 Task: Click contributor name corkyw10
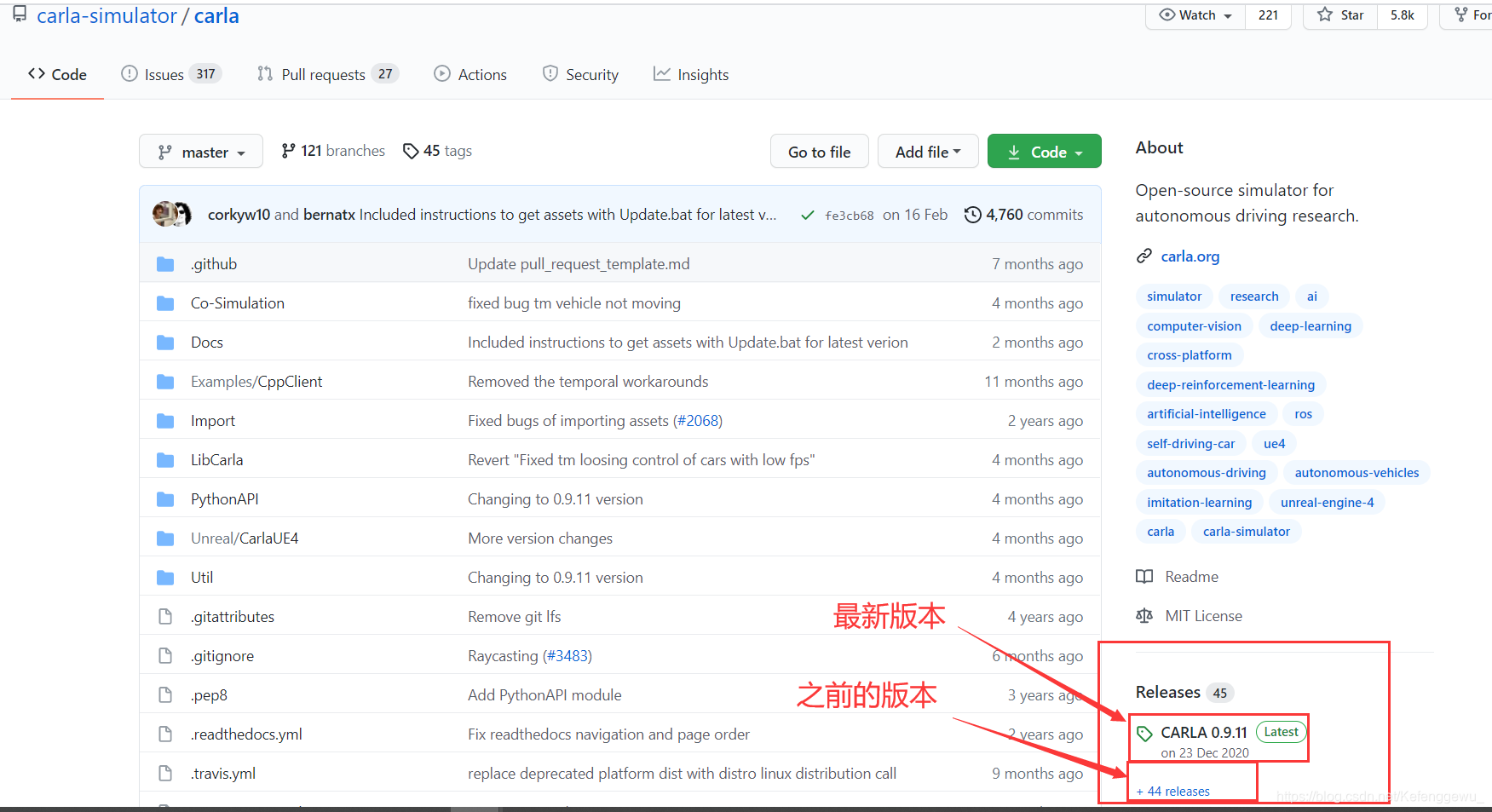pyautogui.click(x=239, y=215)
